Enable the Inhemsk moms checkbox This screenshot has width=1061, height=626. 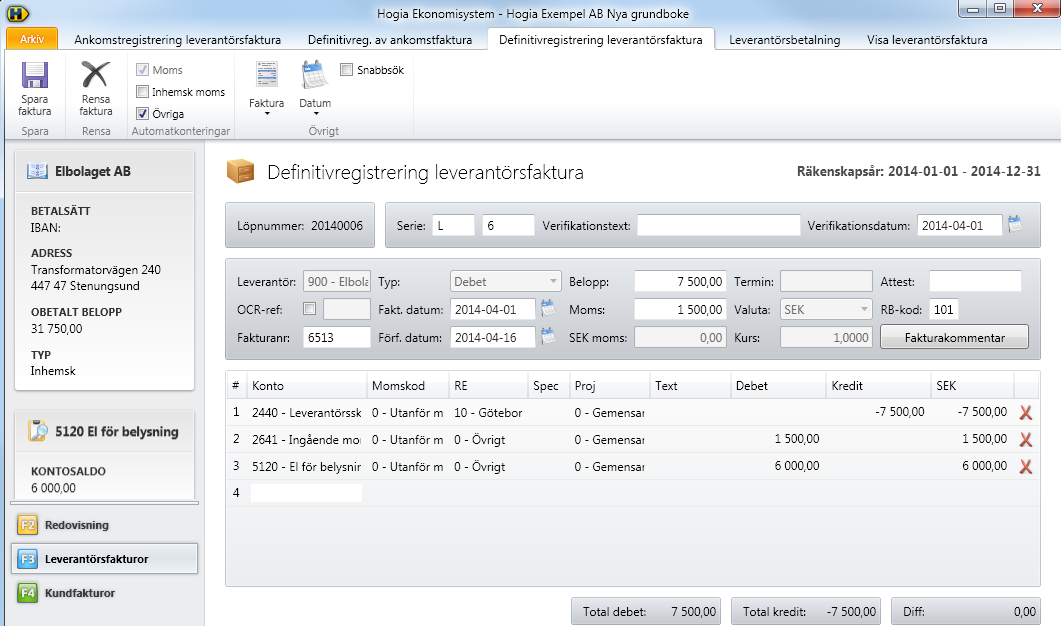click(142, 91)
